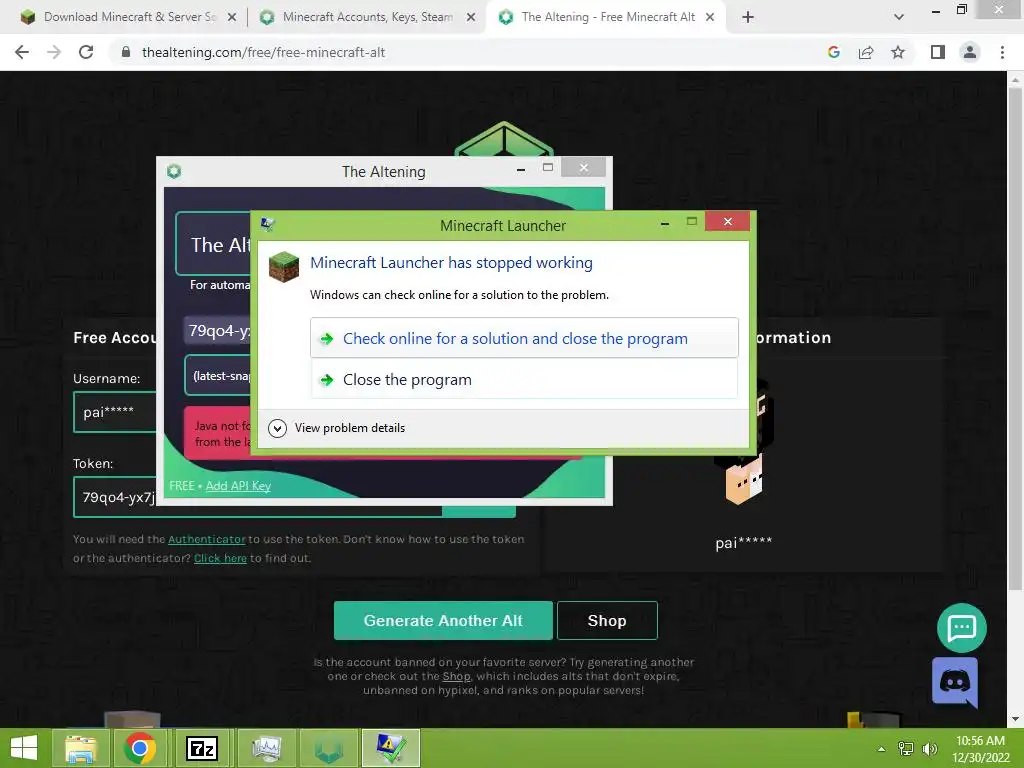Switch to Chrome in taskbar
Image resolution: width=1024 pixels, height=768 pixels.
pos(139,748)
